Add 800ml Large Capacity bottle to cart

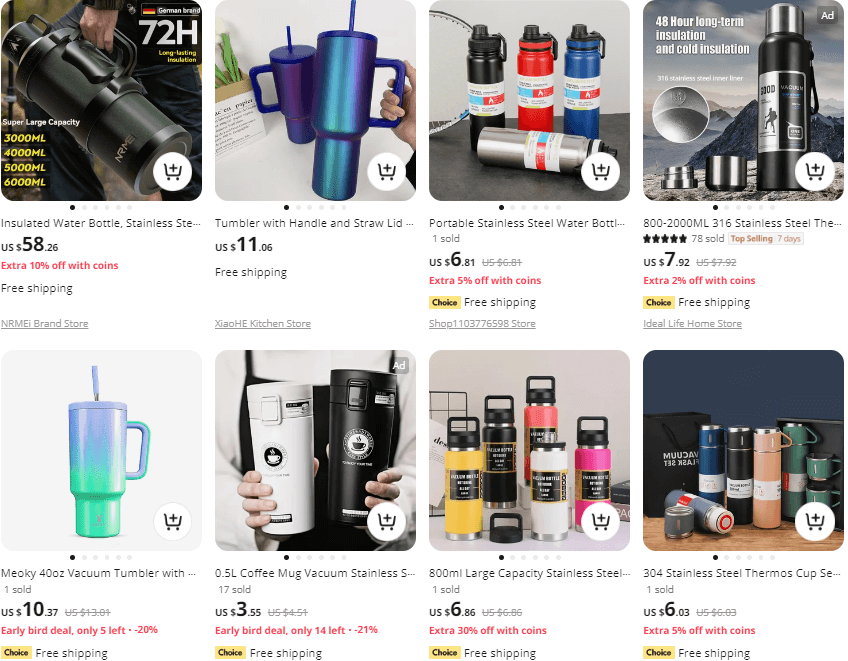601,521
